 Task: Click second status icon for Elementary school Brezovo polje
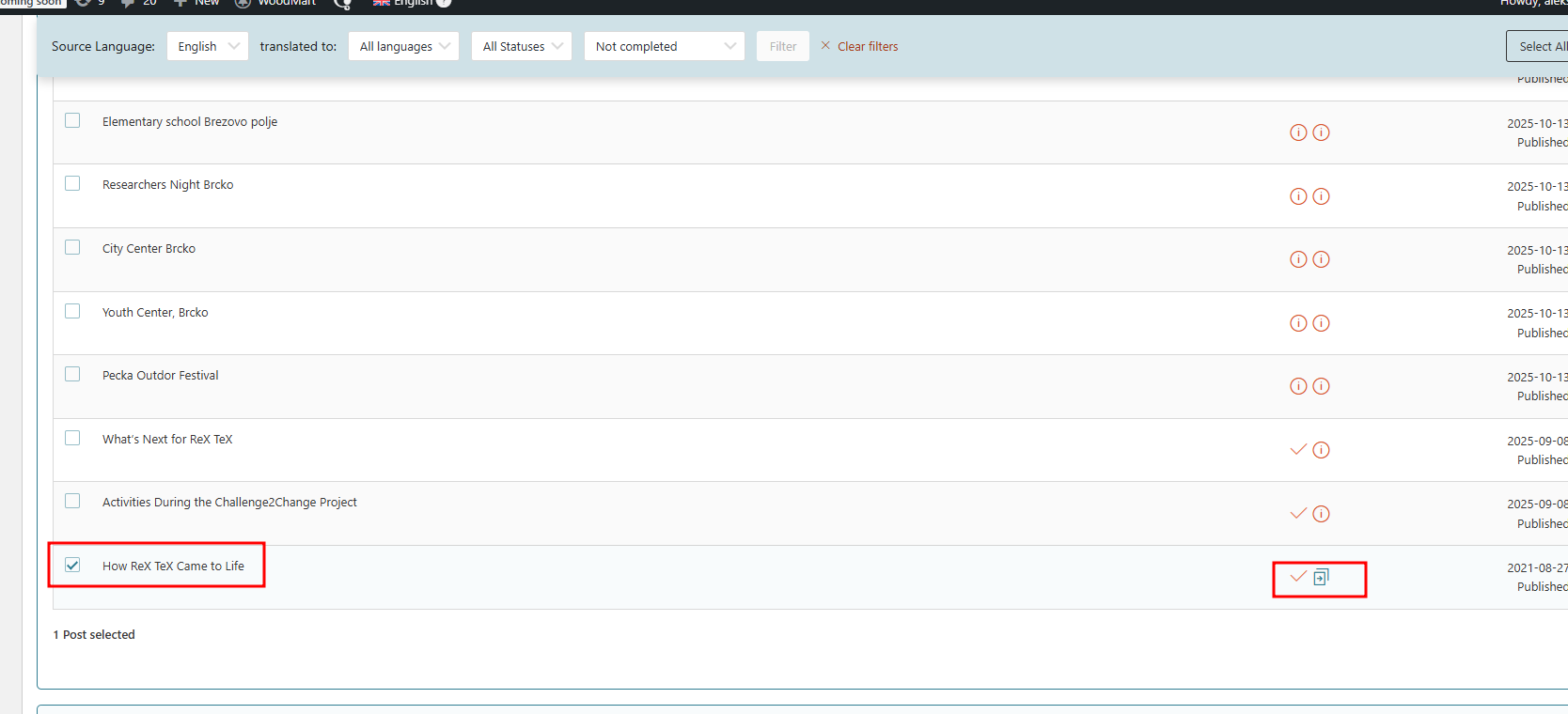click(1321, 132)
